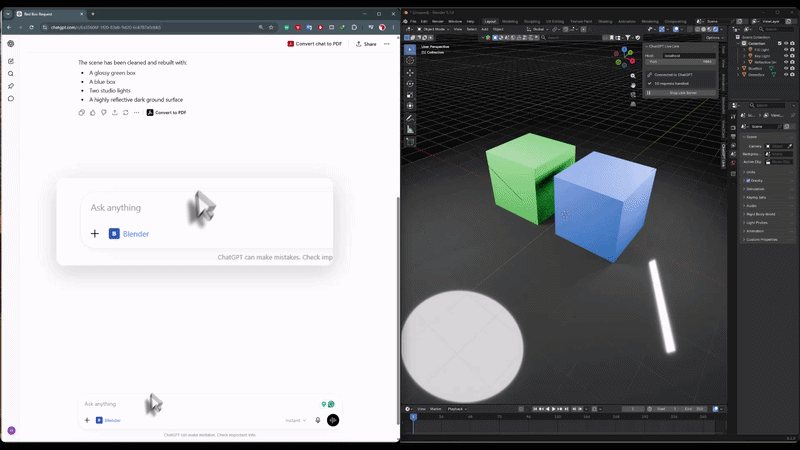The height and width of the screenshot is (450, 800).
Task: Give thumbs up to the response
Action: click(x=92, y=113)
